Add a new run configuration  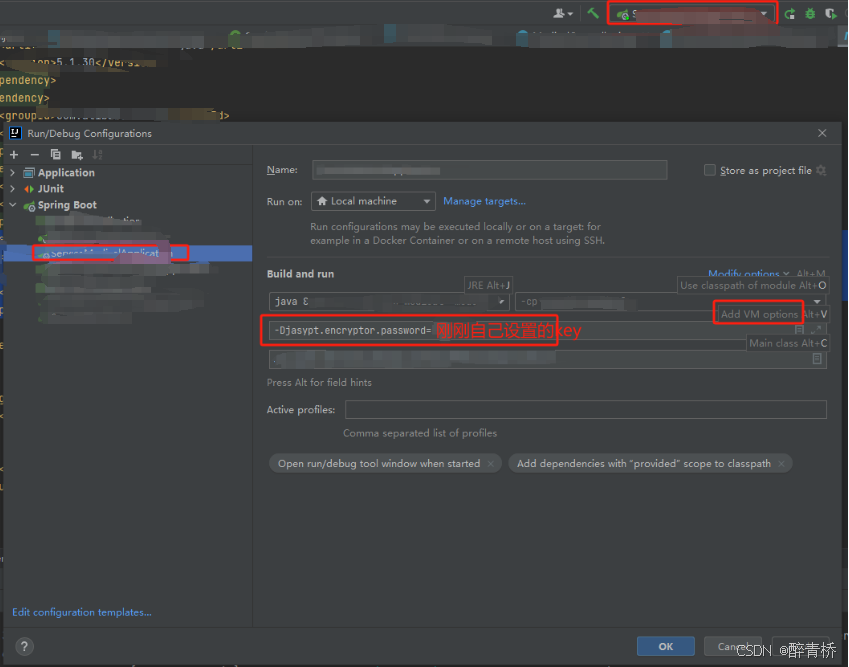pyautogui.click(x=14, y=155)
